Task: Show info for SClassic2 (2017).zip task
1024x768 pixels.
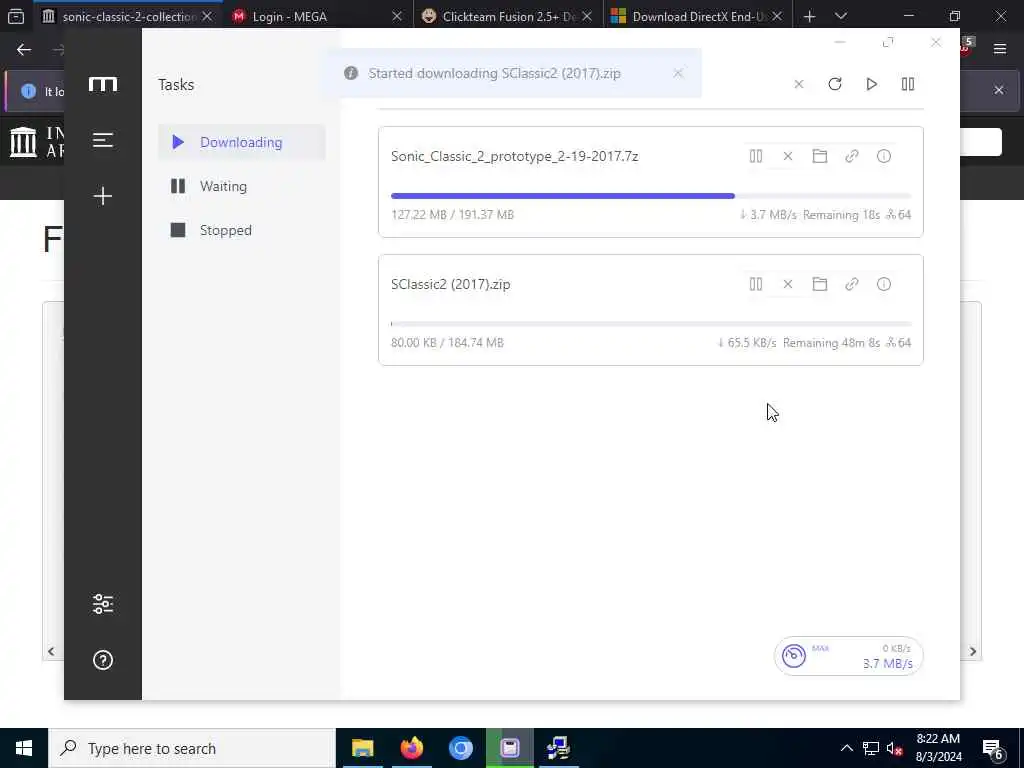Action: click(884, 284)
